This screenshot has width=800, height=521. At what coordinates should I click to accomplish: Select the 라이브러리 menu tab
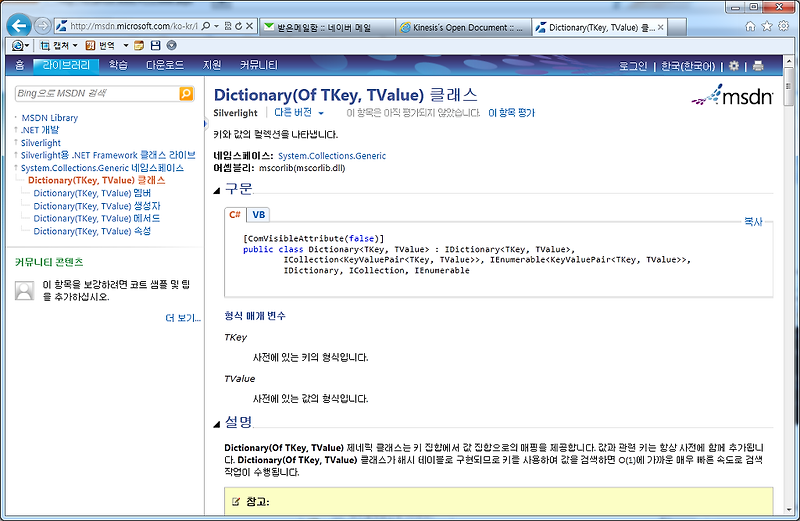tap(66, 65)
